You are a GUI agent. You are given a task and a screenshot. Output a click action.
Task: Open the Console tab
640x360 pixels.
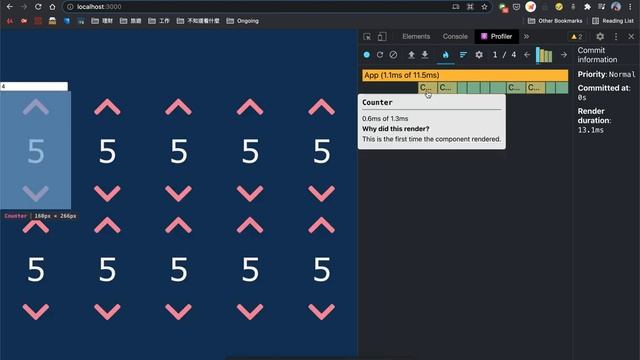[455, 36]
